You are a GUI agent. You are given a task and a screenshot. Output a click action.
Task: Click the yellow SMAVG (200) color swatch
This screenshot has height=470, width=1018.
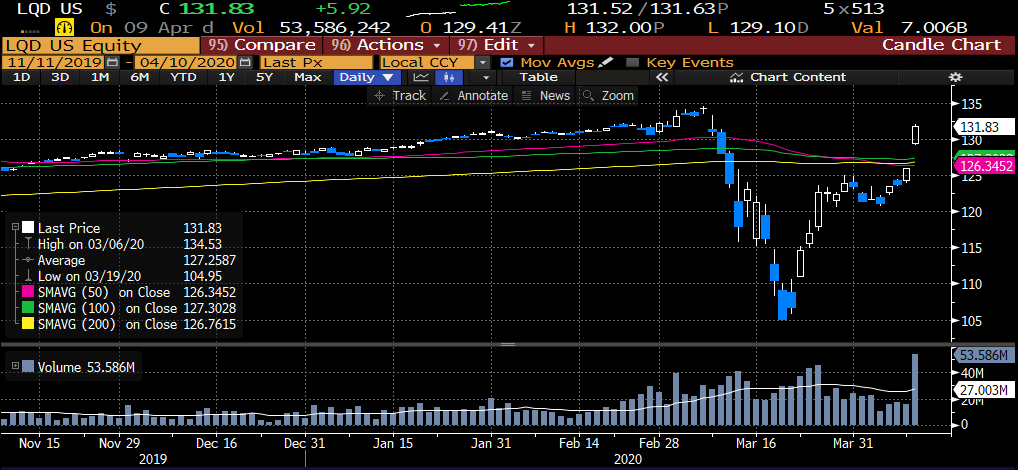pos(28,324)
